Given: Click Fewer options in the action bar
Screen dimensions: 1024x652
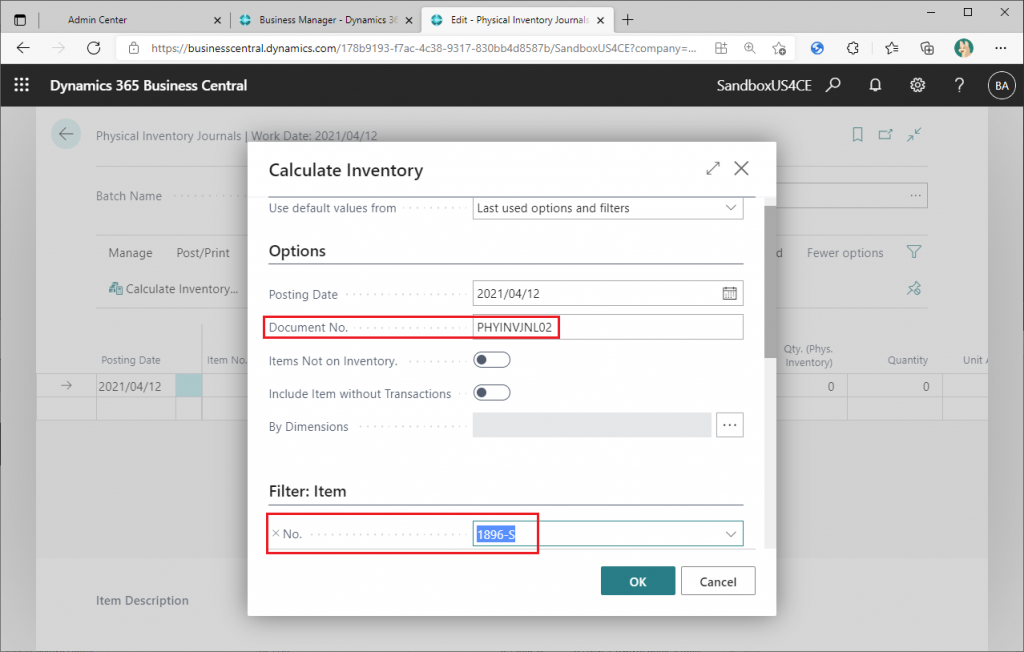Looking at the screenshot, I should coord(844,253).
